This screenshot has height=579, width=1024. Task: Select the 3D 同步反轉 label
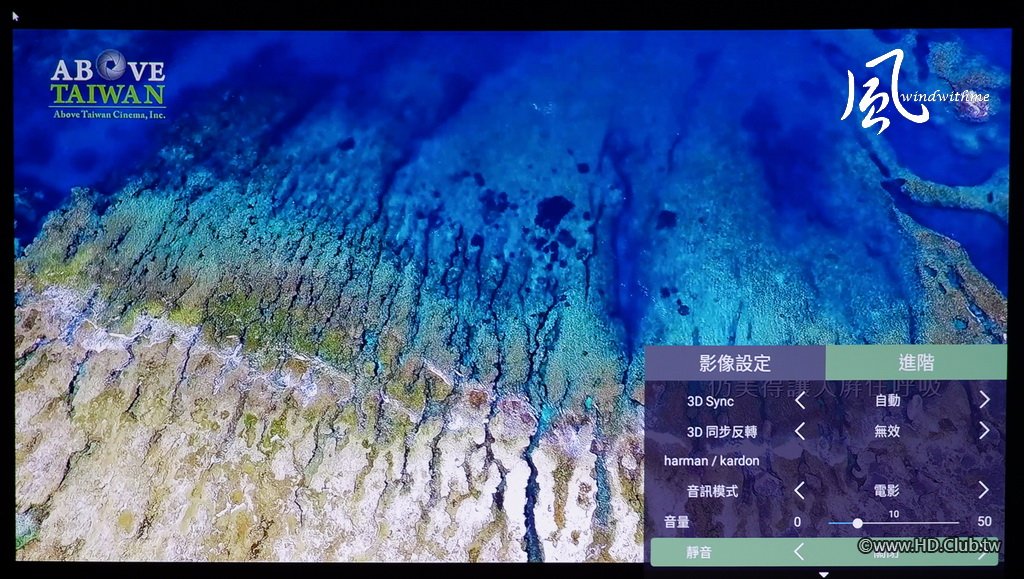[722, 432]
